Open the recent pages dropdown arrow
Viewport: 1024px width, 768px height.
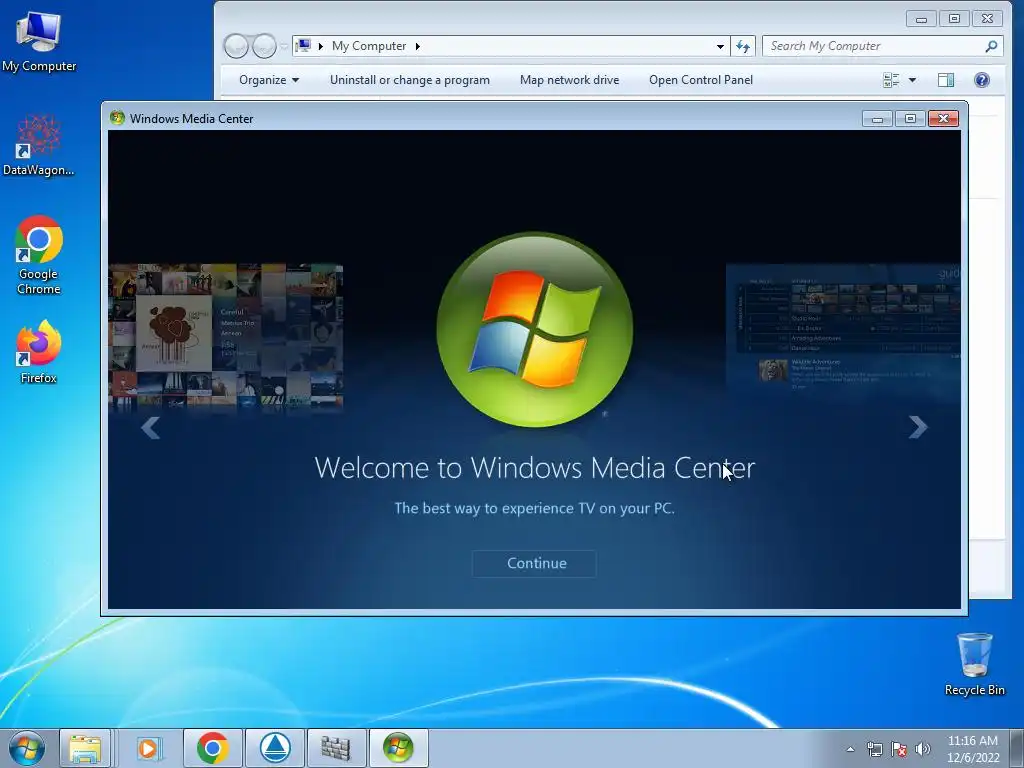[x=284, y=46]
